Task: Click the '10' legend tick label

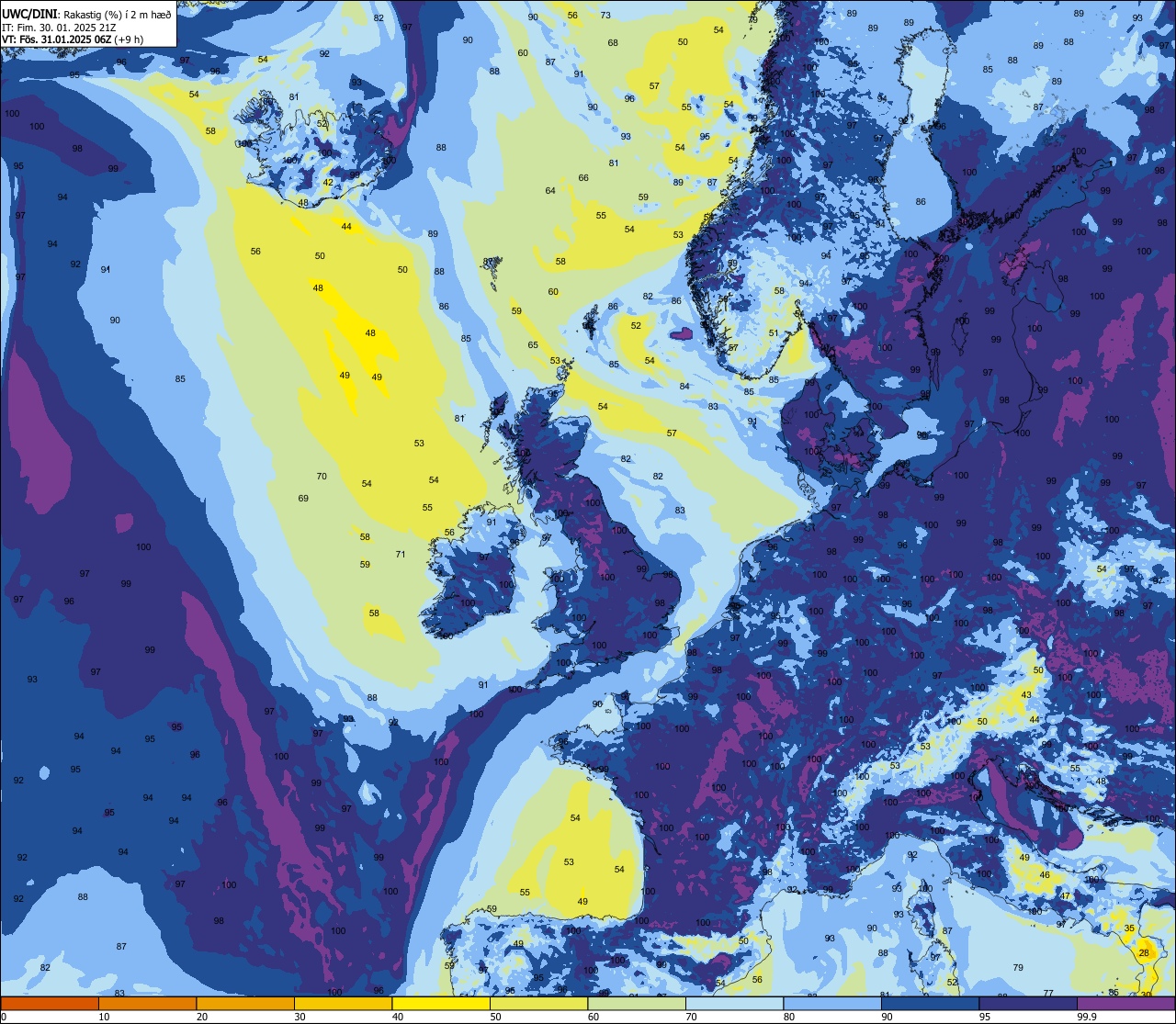Action: [105, 1017]
